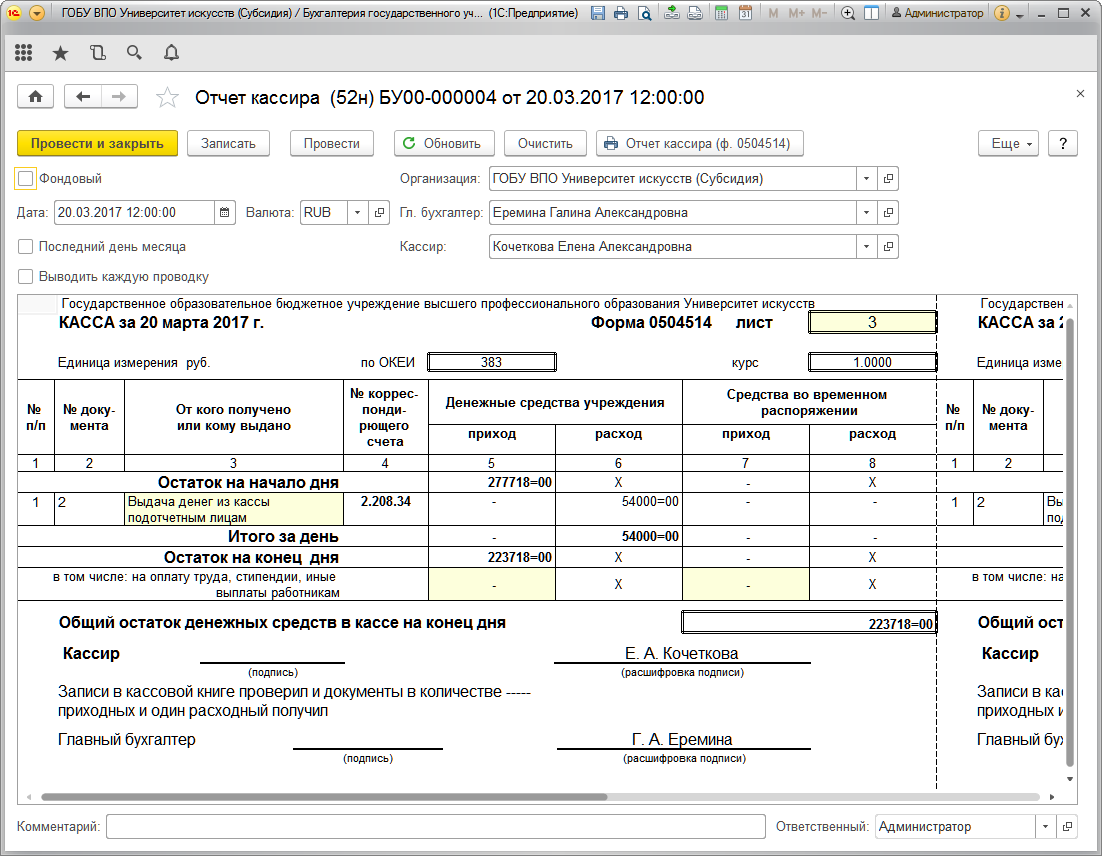Image resolution: width=1102 pixels, height=856 pixels.
Task: Save the document with the diskette icon
Action: pyautogui.click(x=598, y=13)
